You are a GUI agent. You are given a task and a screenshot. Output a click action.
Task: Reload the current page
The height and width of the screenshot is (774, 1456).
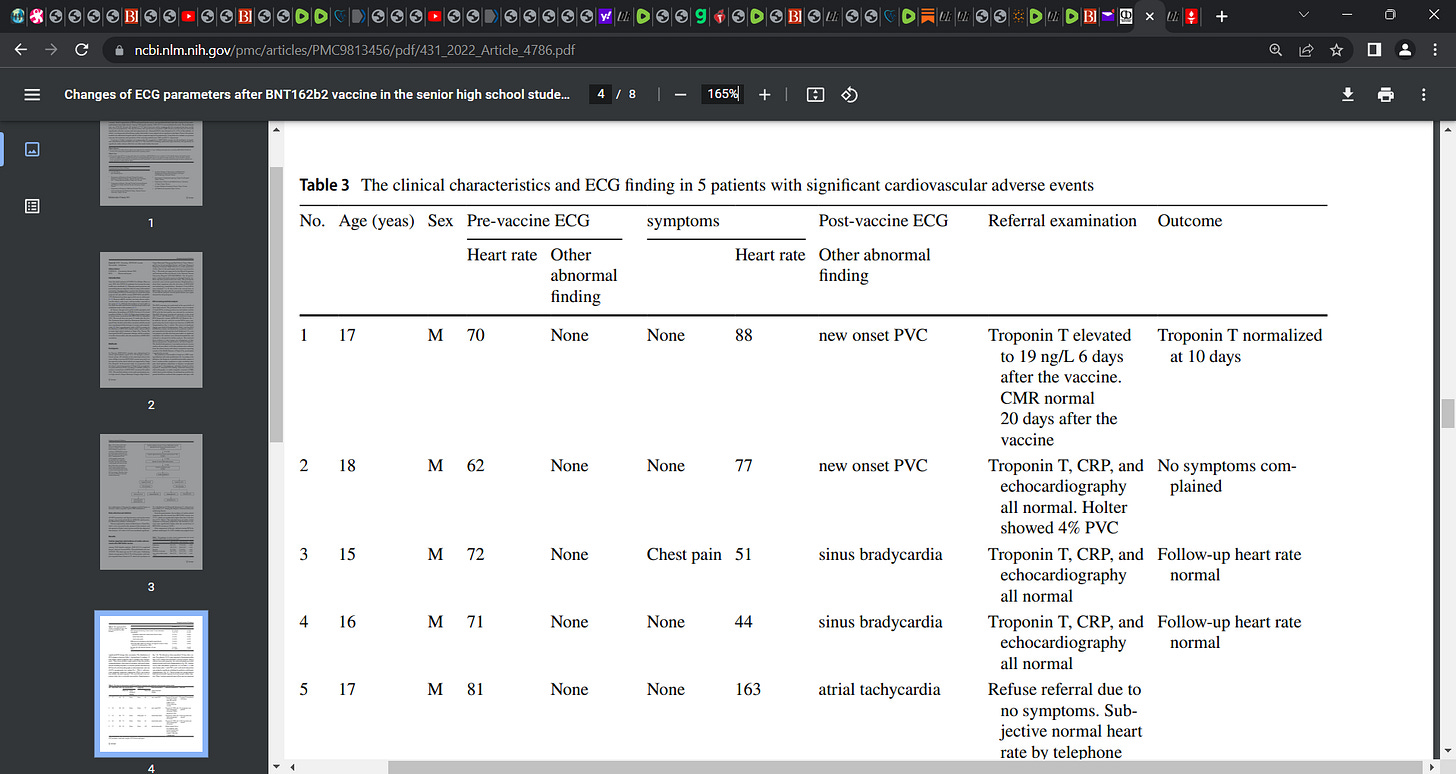(x=84, y=50)
